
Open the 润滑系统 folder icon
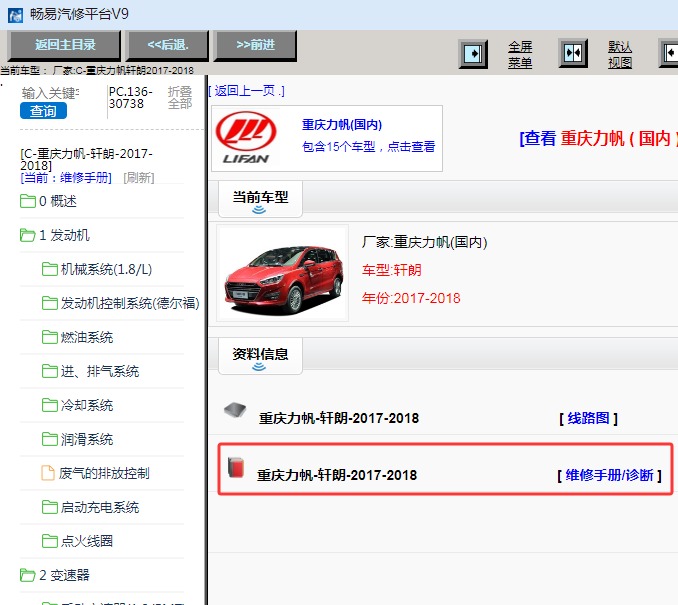50,439
